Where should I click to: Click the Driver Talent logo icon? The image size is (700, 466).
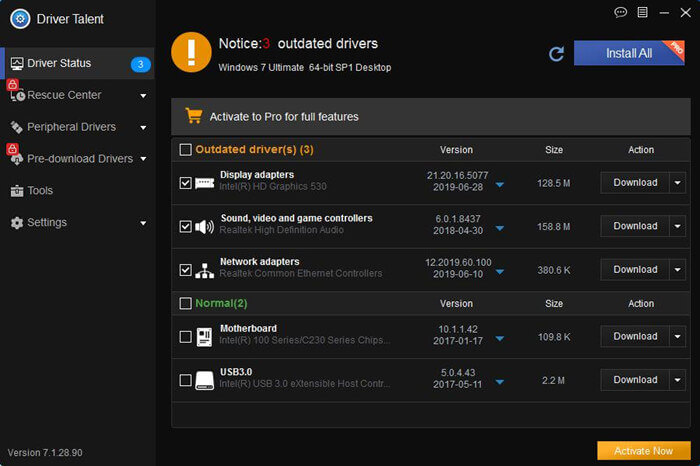coord(20,19)
